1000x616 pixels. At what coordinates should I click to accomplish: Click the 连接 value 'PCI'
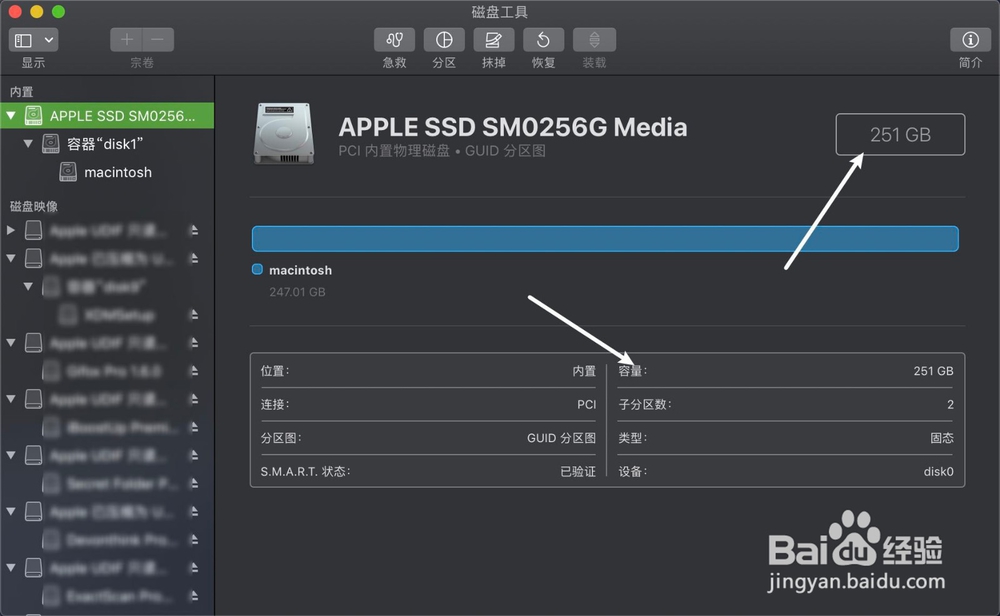(586, 404)
